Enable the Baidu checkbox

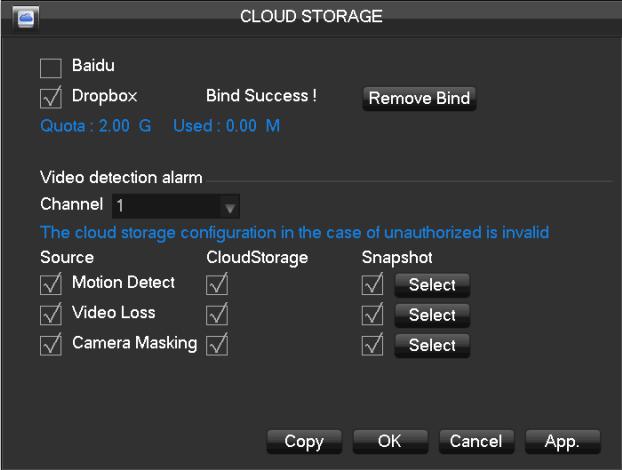click(x=51, y=68)
